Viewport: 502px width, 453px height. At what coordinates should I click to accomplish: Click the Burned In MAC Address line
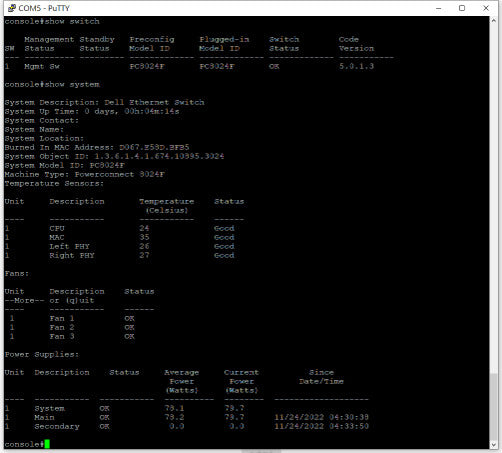(97, 147)
